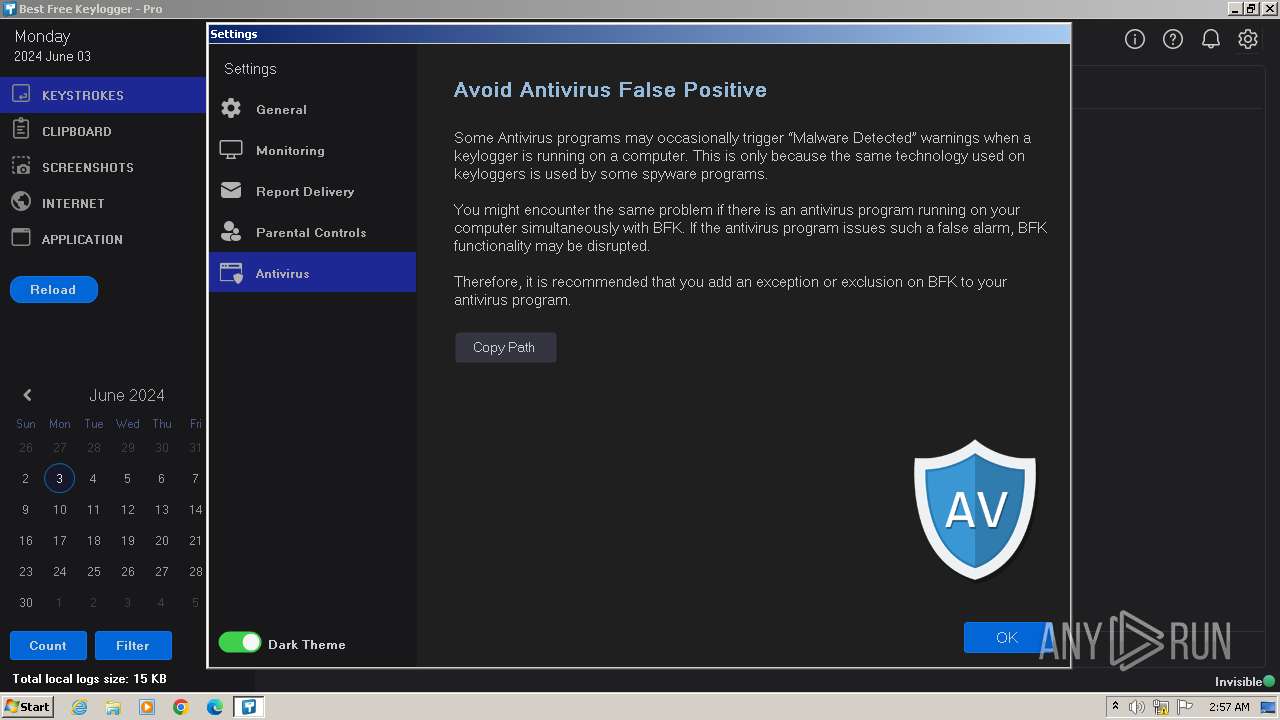
Task: Click the Screenshots camera icon
Action: [21, 166]
